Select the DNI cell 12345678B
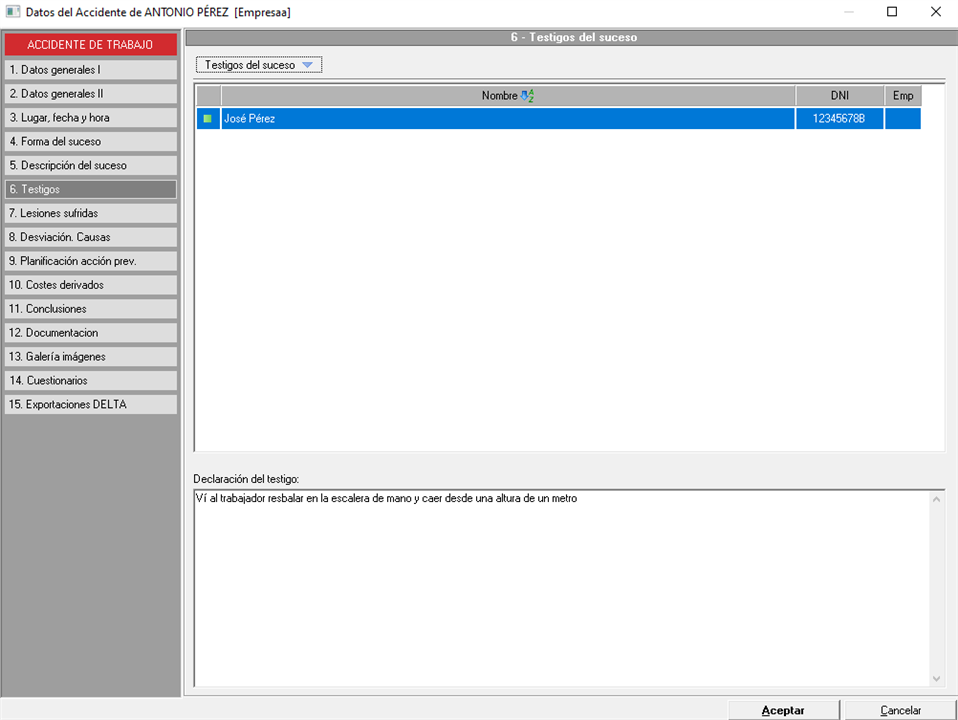The image size is (958, 720). point(840,119)
